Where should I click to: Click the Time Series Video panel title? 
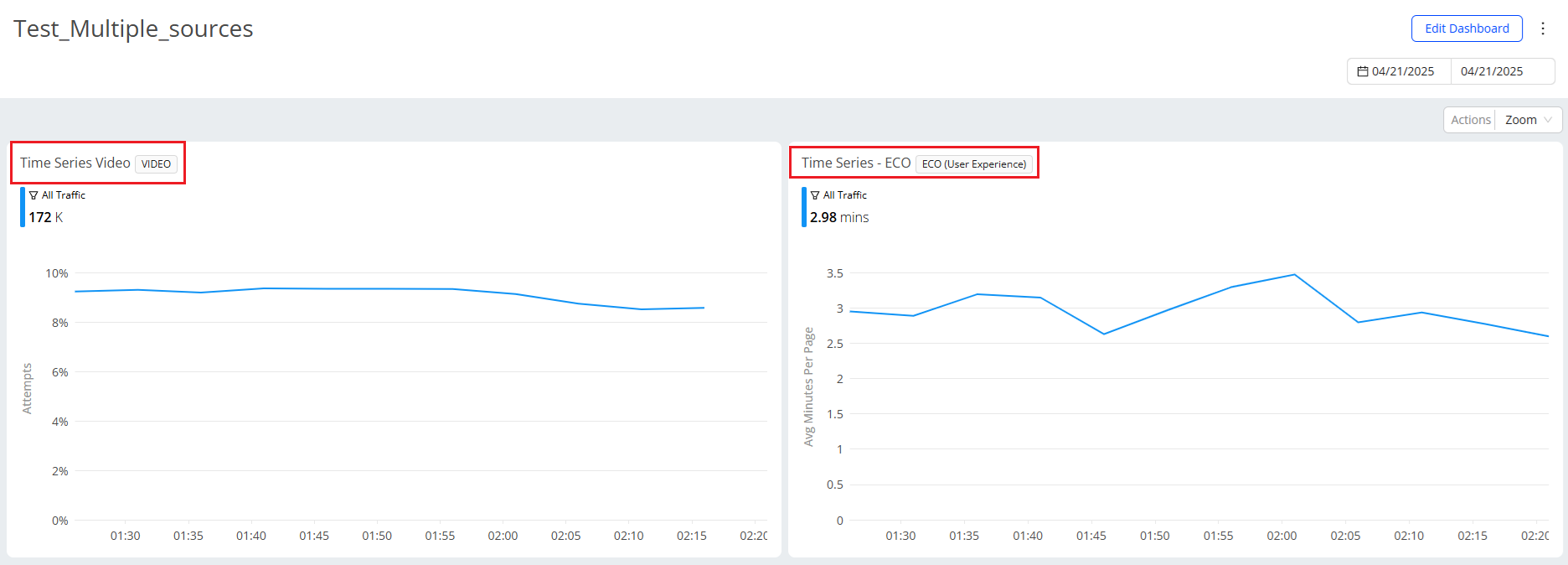click(75, 163)
